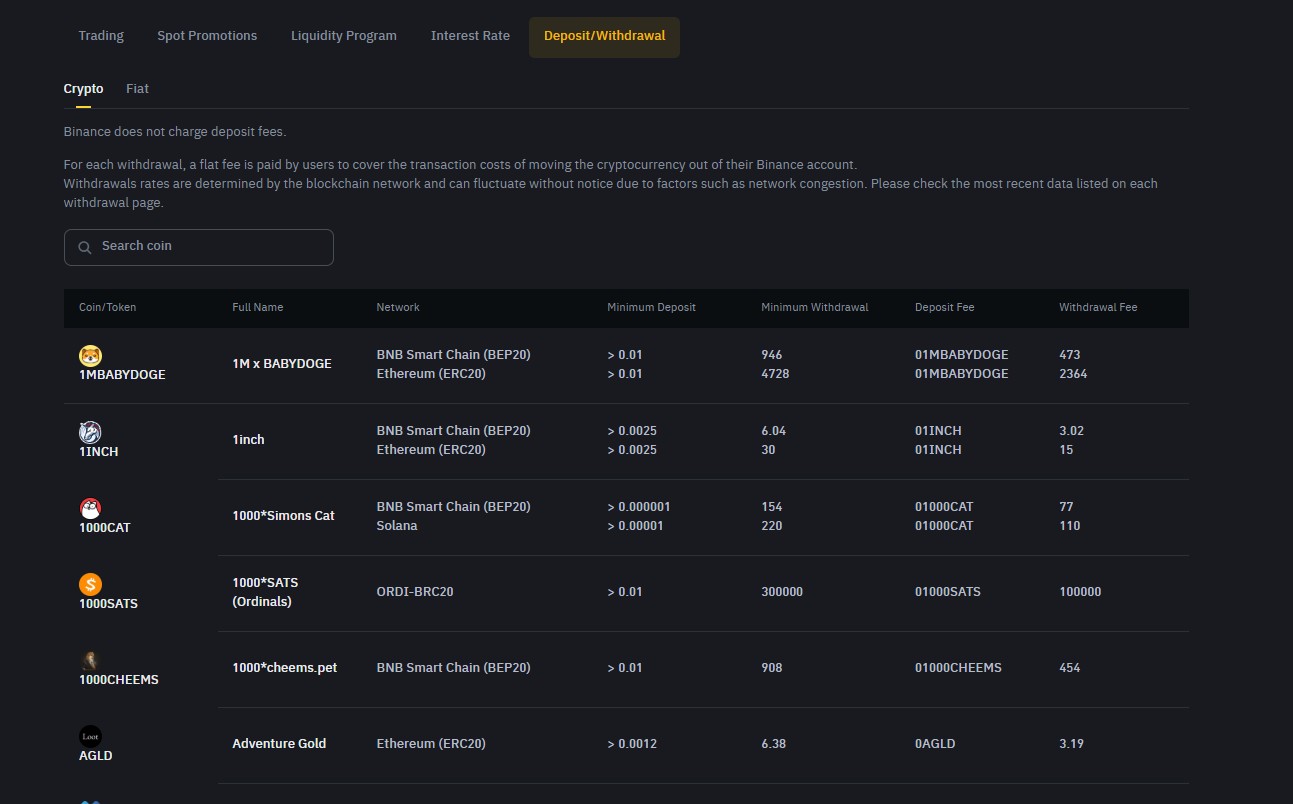Go to the Interest Rate tab
This screenshot has width=1293, height=804.
tap(470, 36)
